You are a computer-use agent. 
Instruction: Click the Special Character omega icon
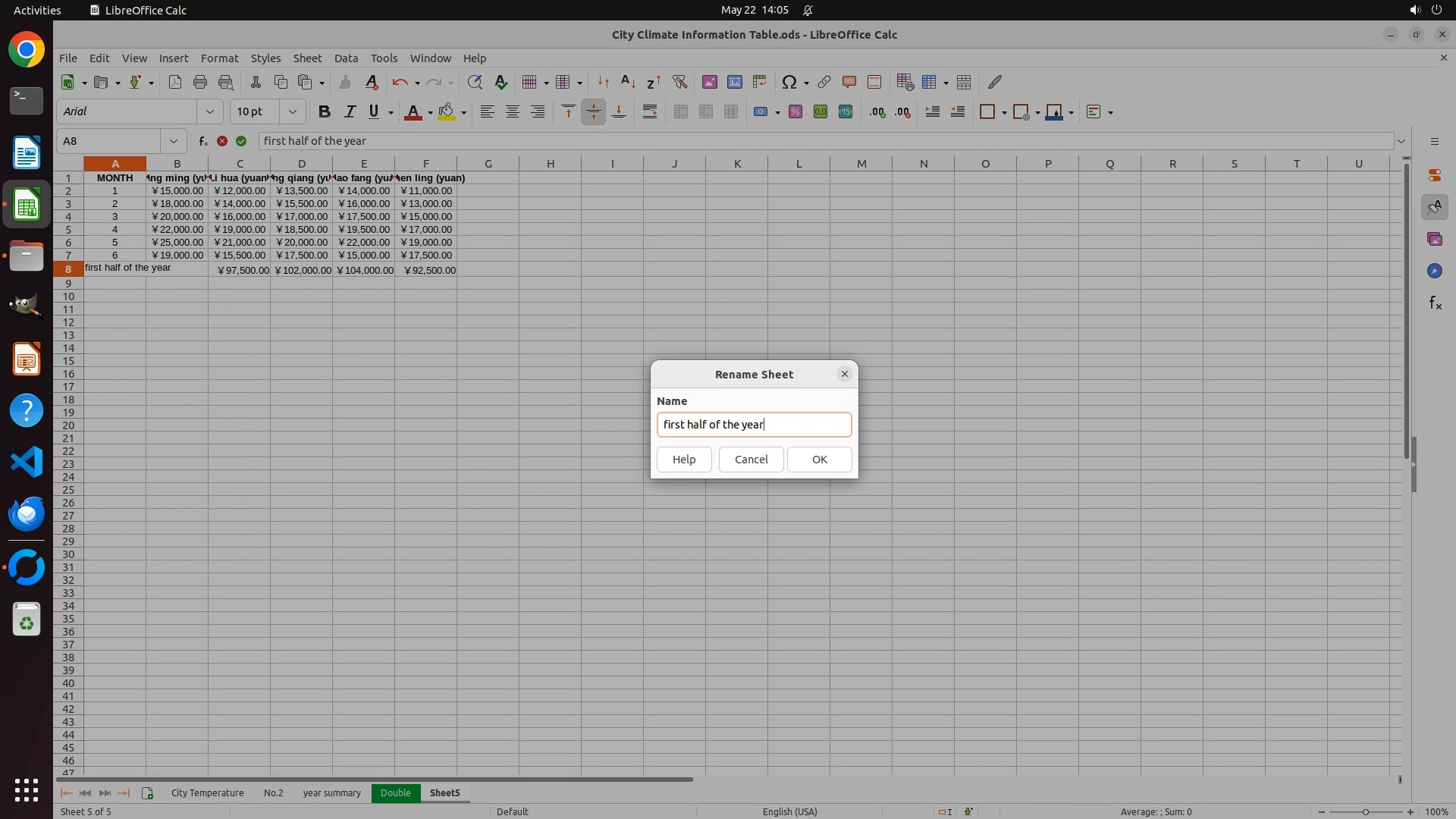point(789,82)
